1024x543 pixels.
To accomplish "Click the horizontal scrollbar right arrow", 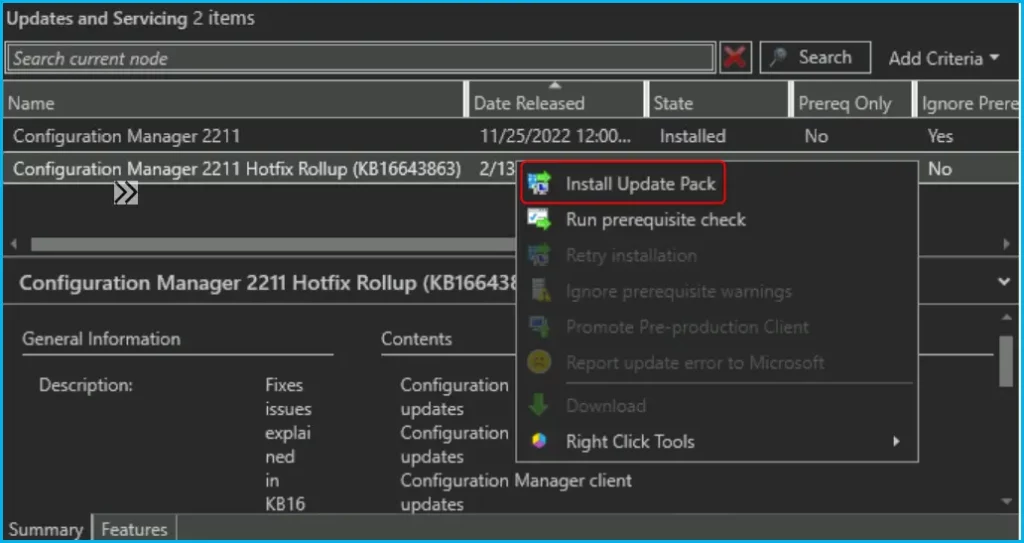I will pyautogui.click(x=1006, y=244).
